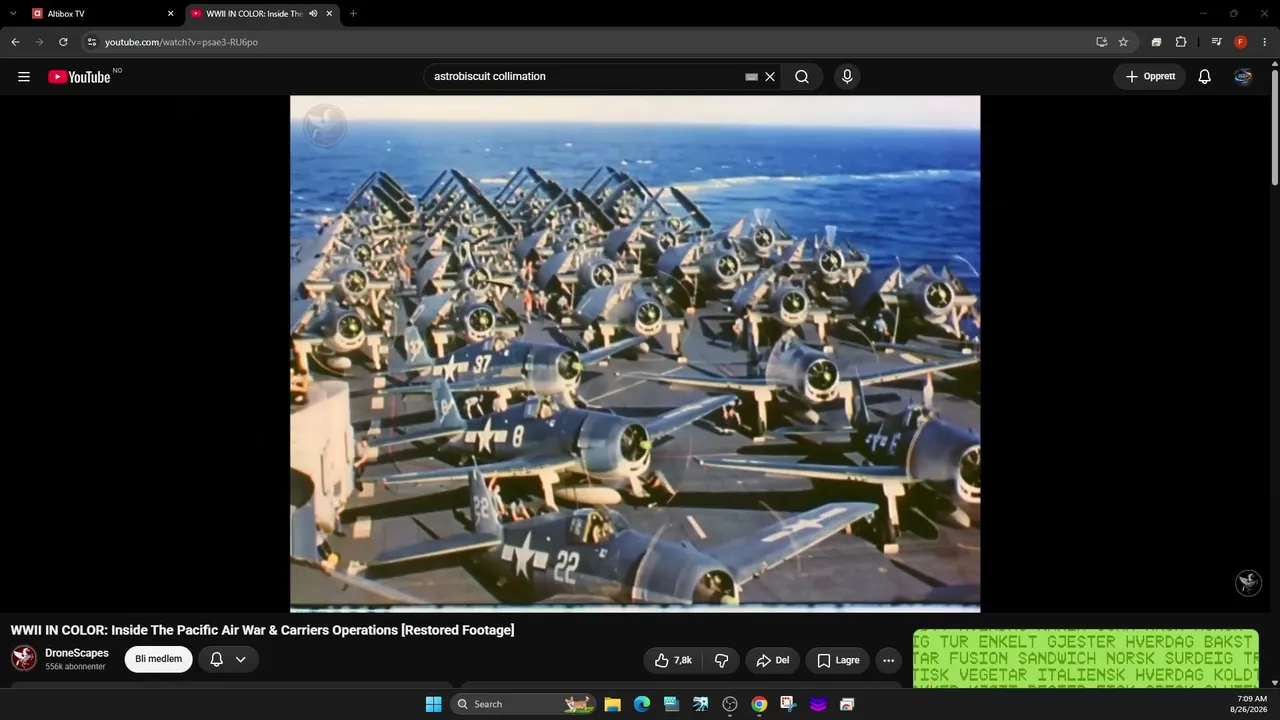Open the Windows Start menu
The height and width of the screenshot is (720, 1280).
(433, 704)
